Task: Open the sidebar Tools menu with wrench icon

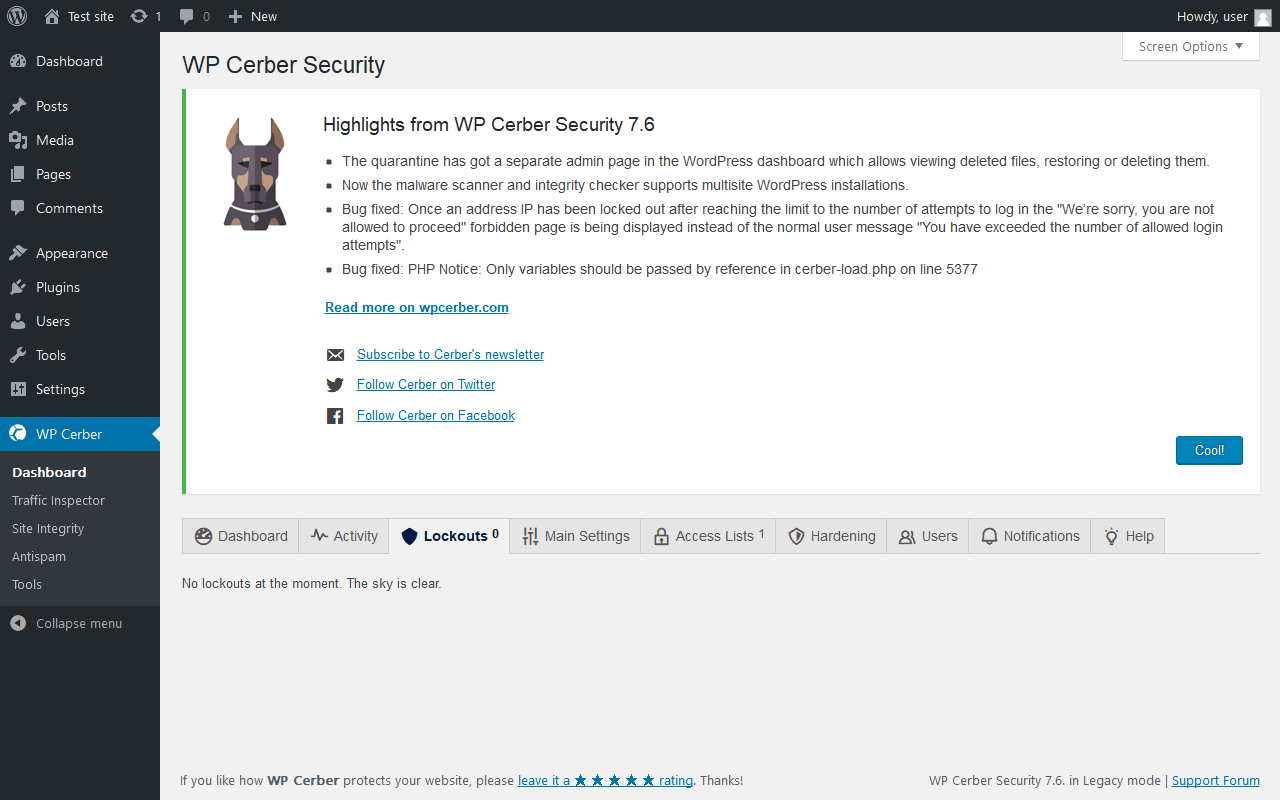Action: [x=80, y=355]
